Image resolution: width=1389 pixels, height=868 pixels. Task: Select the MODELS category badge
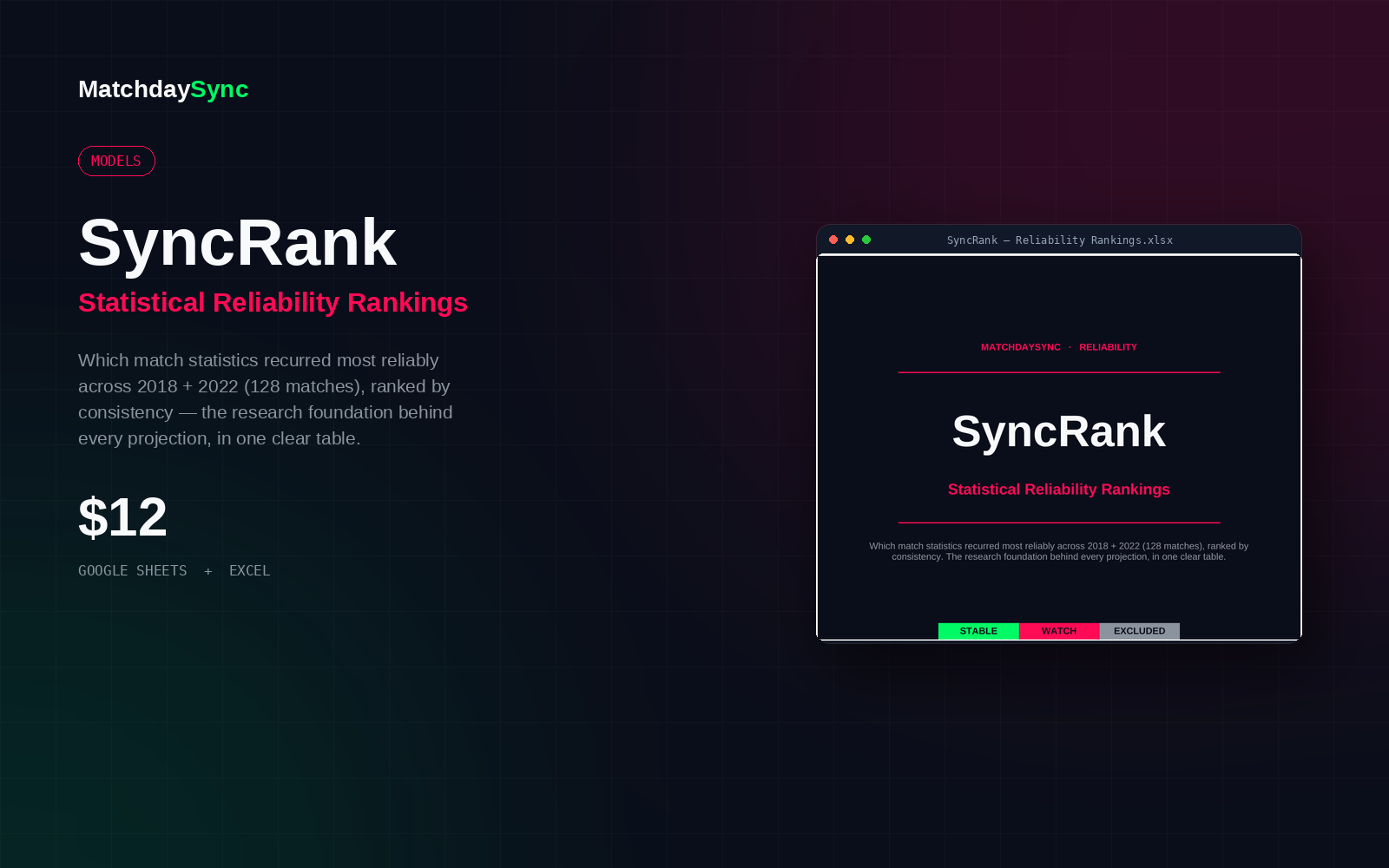coord(116,161)
